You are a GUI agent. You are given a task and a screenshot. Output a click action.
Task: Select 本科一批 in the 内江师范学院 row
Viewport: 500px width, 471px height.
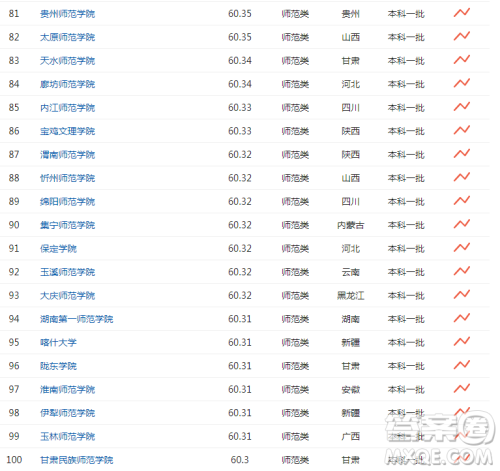(406, 108)
